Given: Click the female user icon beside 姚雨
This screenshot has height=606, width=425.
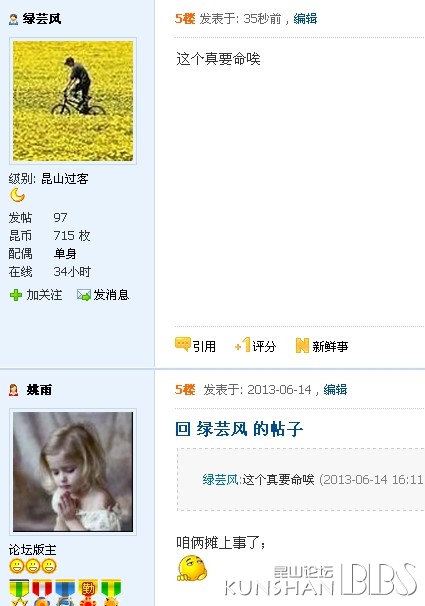Looking at the screenshot, I should [x=14, y=390].
